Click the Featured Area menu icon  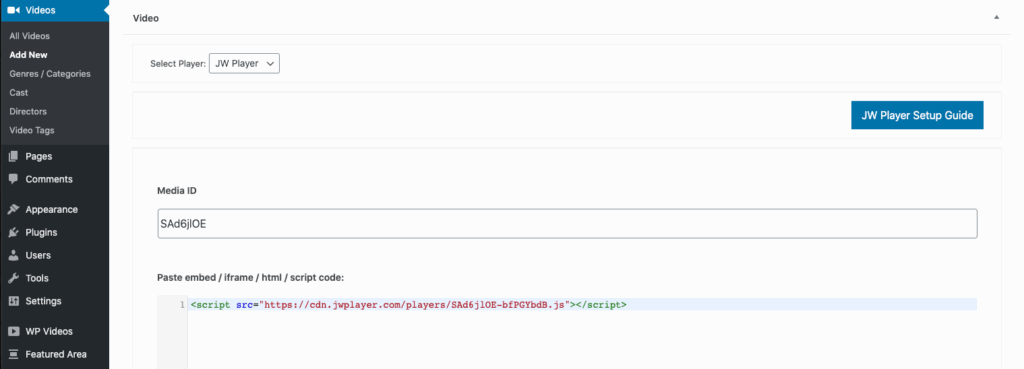coord(13,354)
